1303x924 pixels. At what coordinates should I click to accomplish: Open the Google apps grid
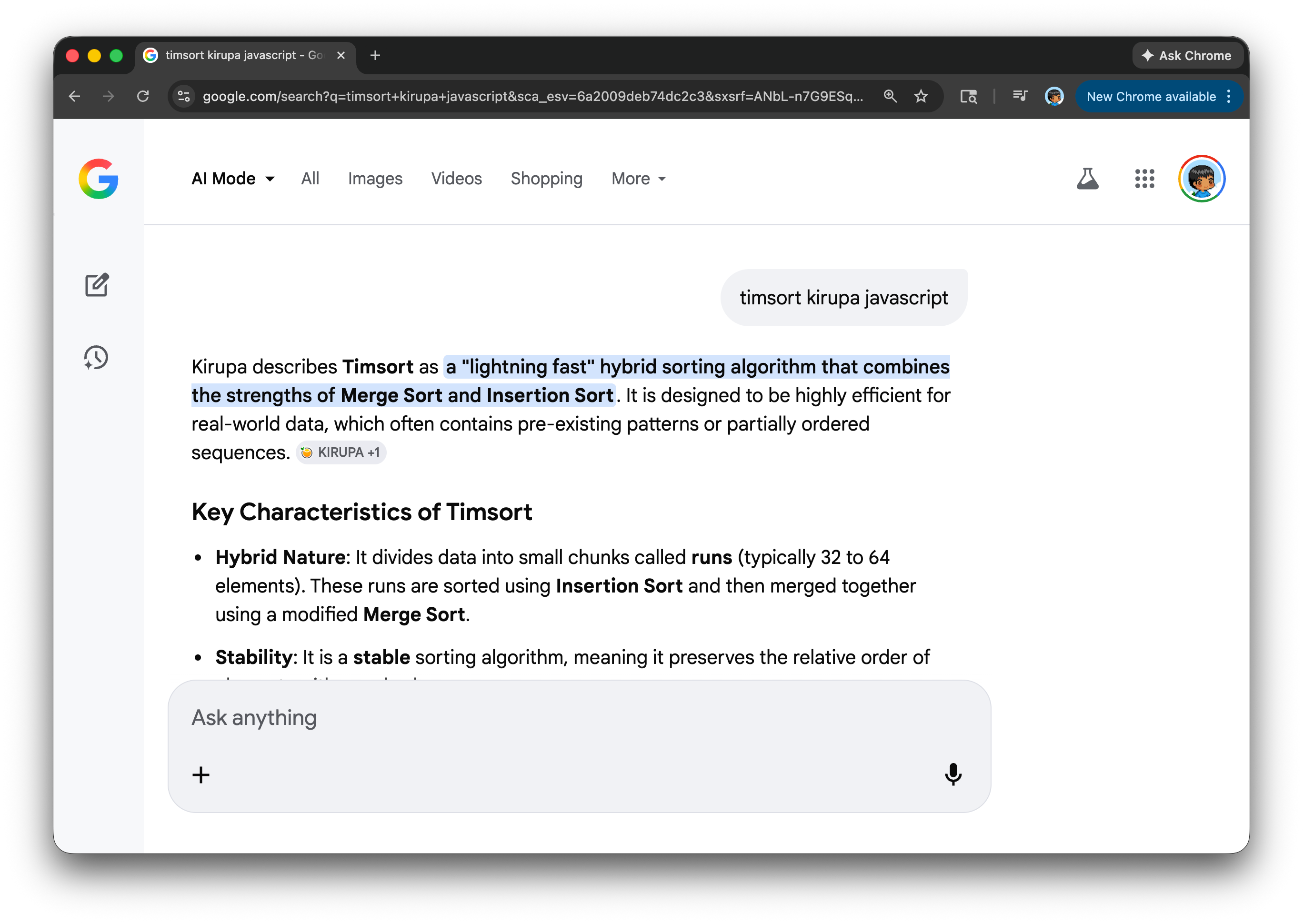1144,179
